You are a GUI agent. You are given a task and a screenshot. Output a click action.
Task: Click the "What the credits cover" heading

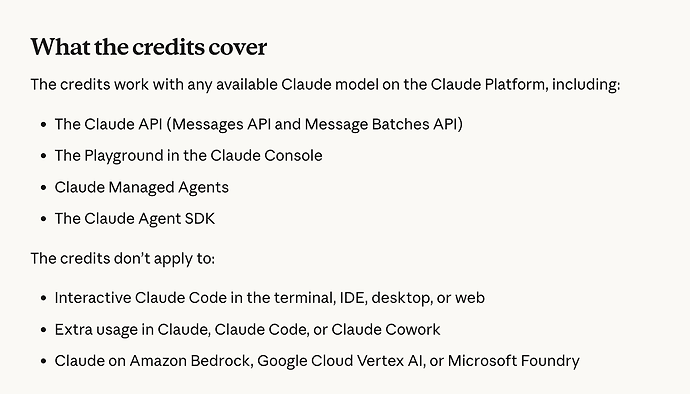point(149,47)
